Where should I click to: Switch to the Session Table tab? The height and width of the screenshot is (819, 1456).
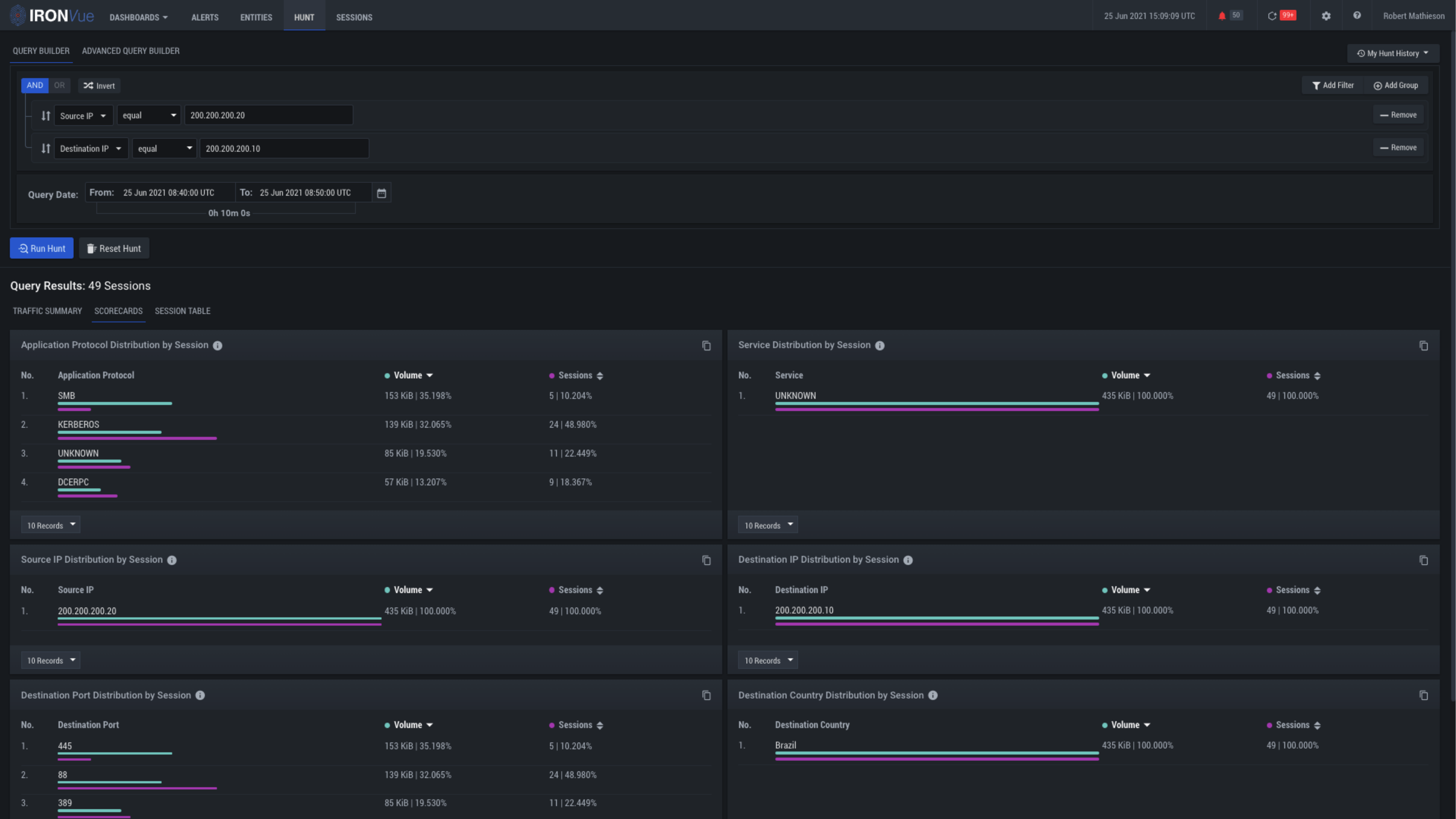(x=182, y=310)
